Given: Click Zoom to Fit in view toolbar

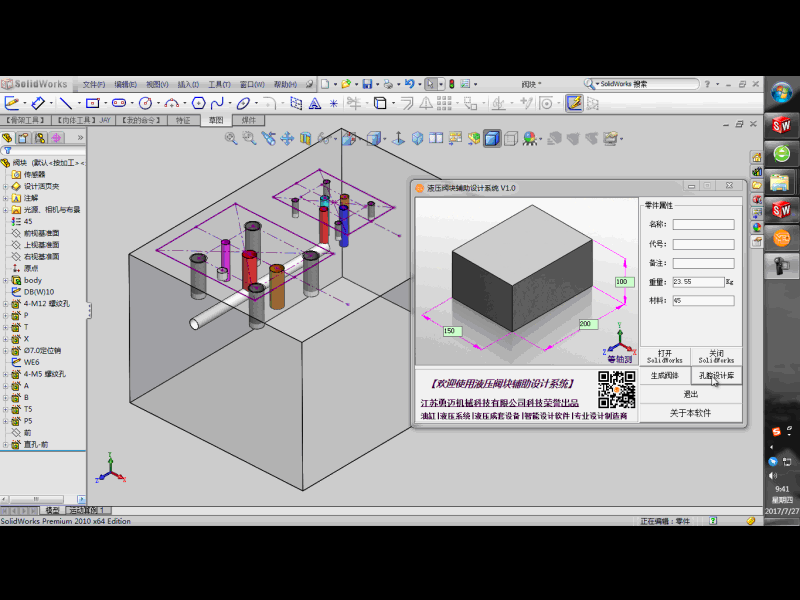Looking at the screenshot, I should point(231,138).
